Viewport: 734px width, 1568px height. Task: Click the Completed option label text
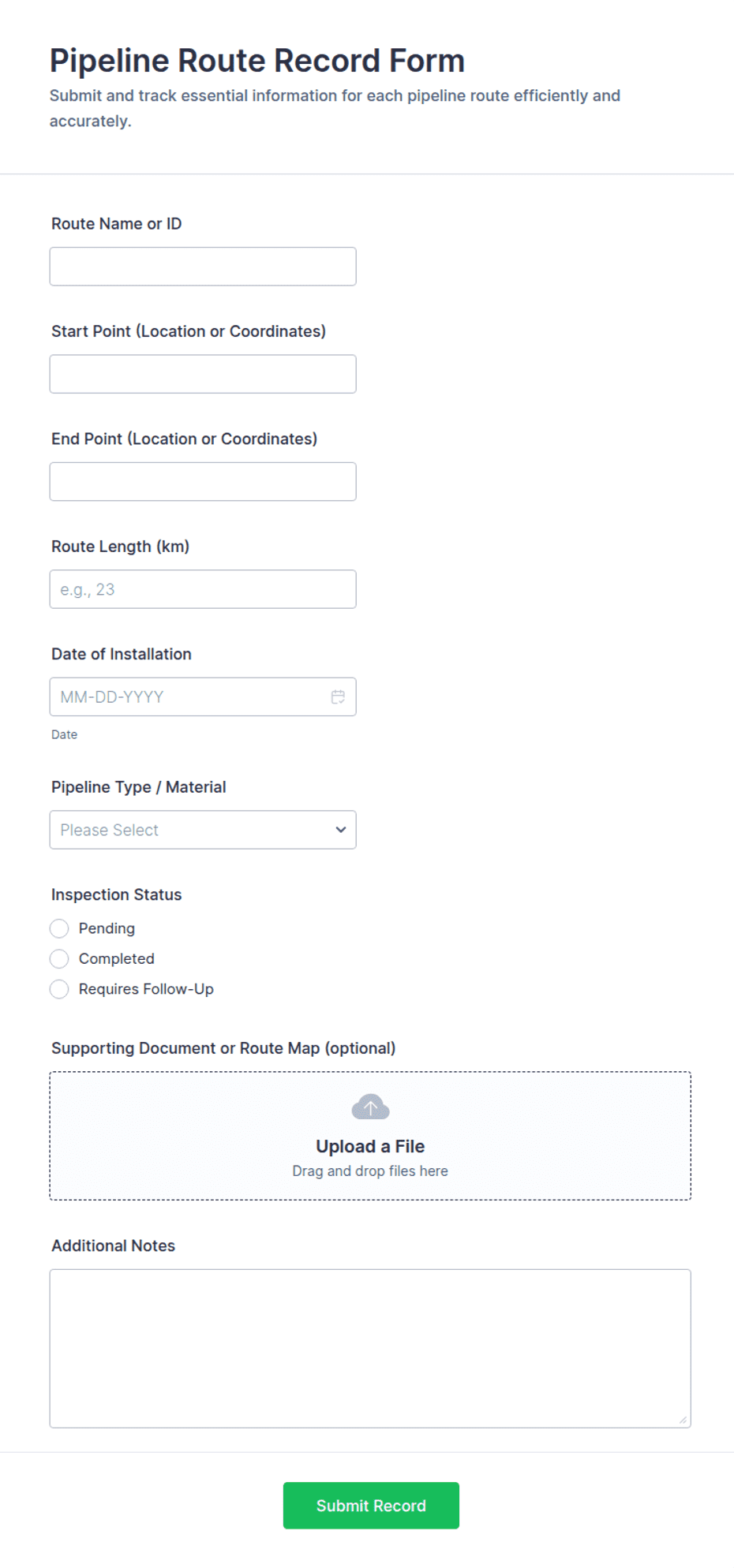tap(117, 958)
